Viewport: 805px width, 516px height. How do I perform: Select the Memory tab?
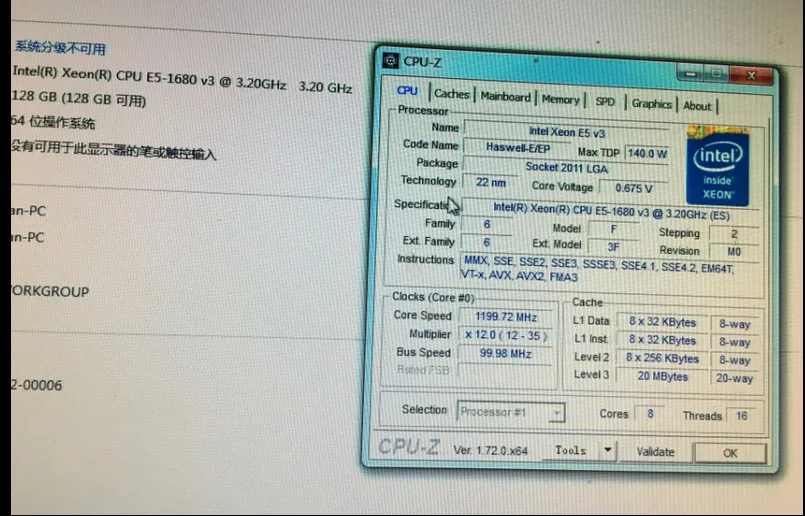coord(560,100)
